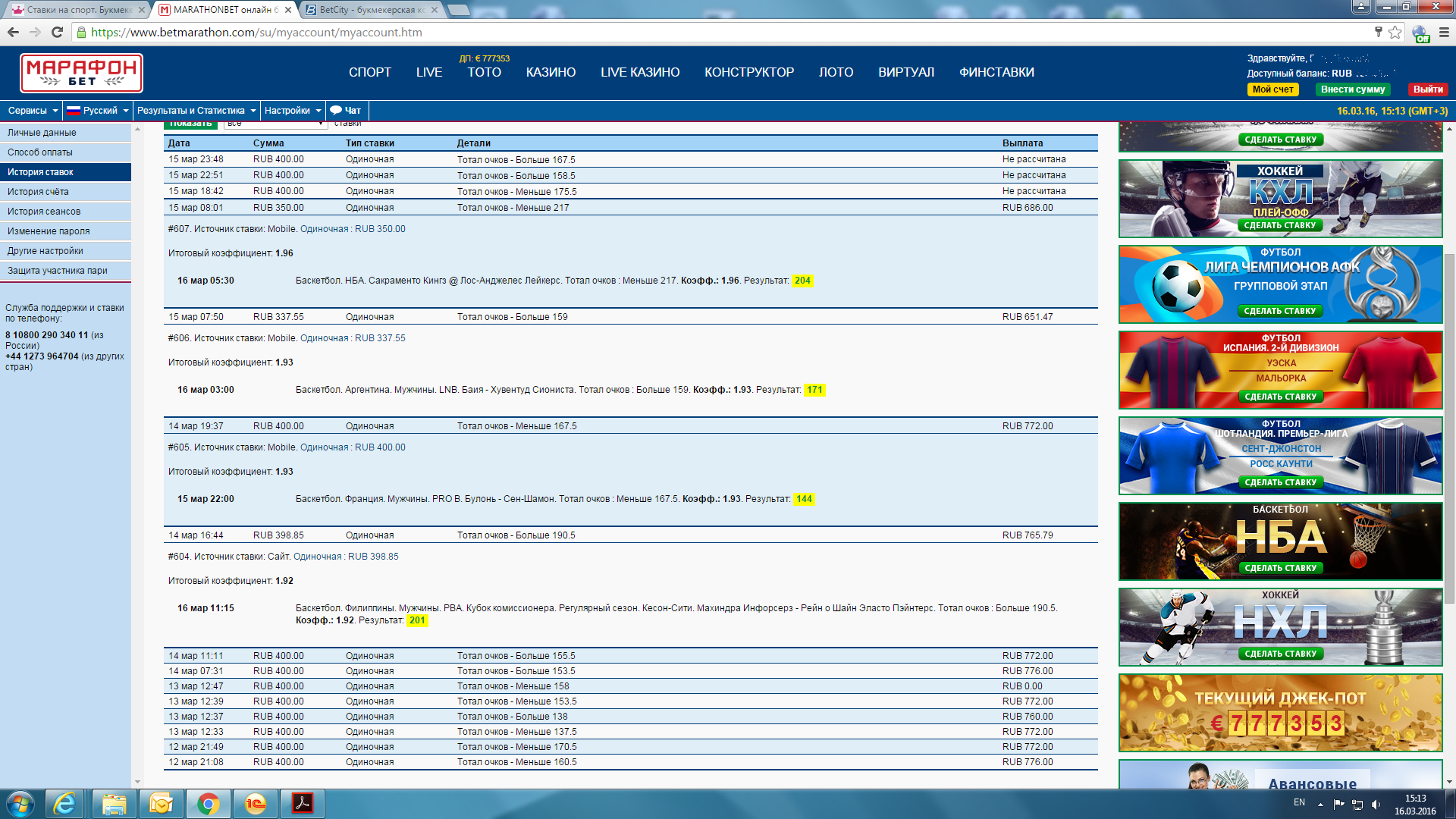The width and height of the screenshot is (1456, 819).
Task: Launch Internet Explorer from taskbar
Action: (65, 804)
